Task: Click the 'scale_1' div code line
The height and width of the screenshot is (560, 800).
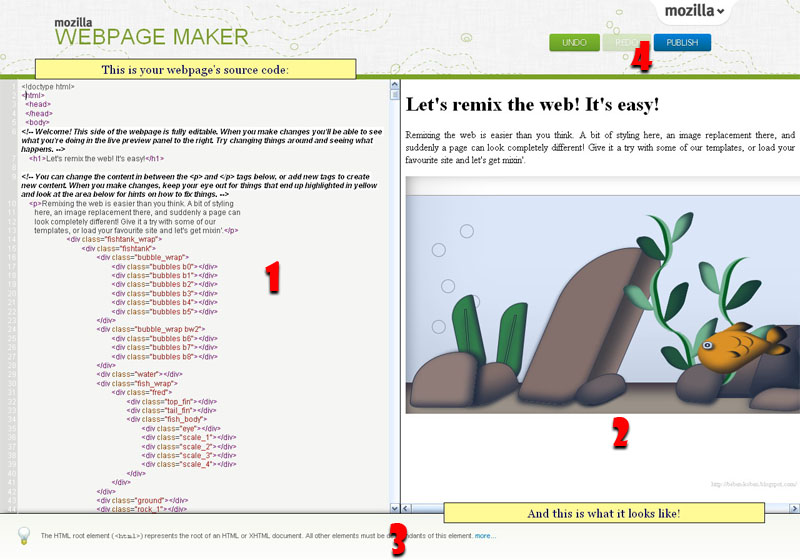Action: [189, 438]
